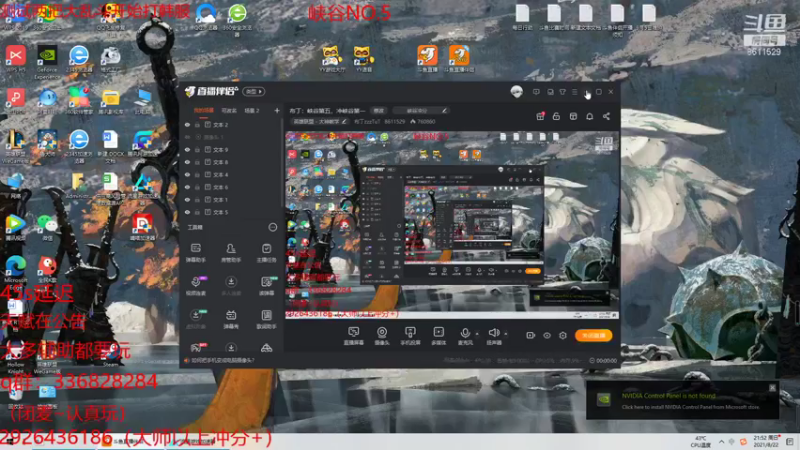Edit the 英雄联盟 category label
This screenshot has width=800, height=450.
click(319, 121)
